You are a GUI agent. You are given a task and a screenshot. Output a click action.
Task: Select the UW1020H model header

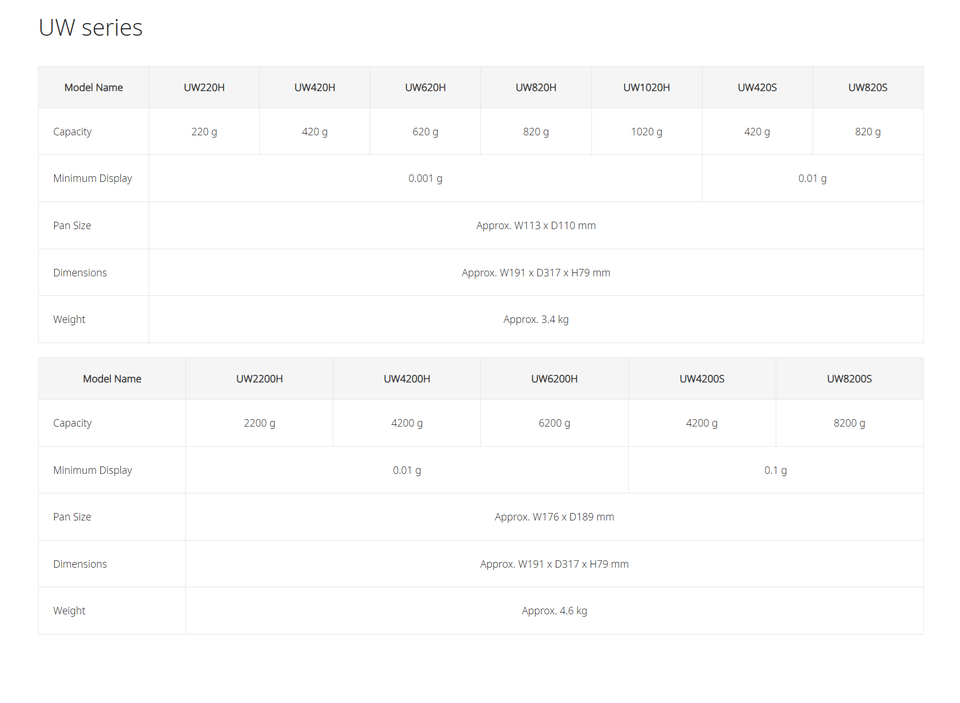[647, 88]
